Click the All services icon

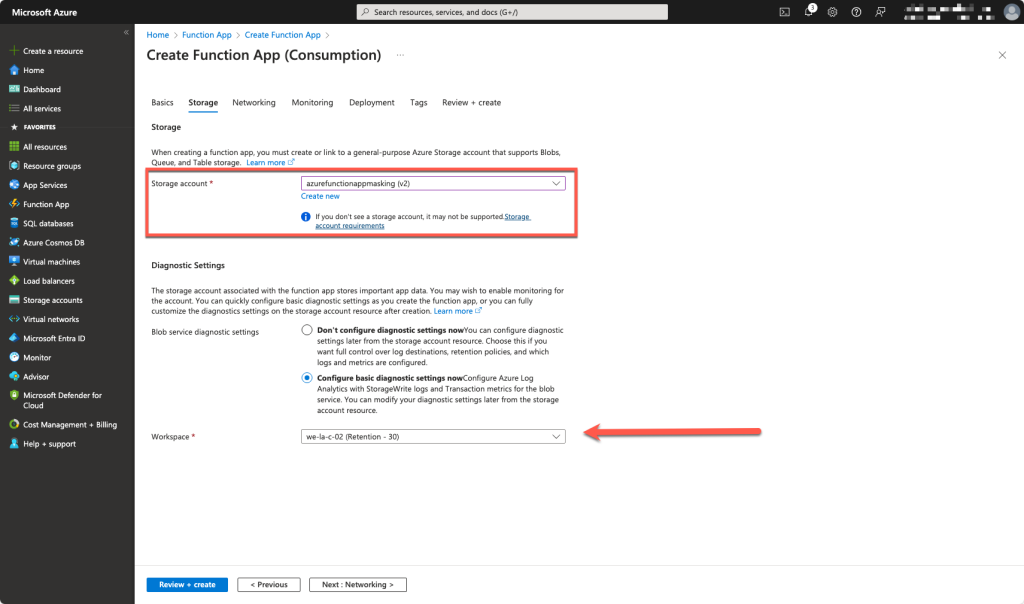pyautogui.click(x=14, y=108)
